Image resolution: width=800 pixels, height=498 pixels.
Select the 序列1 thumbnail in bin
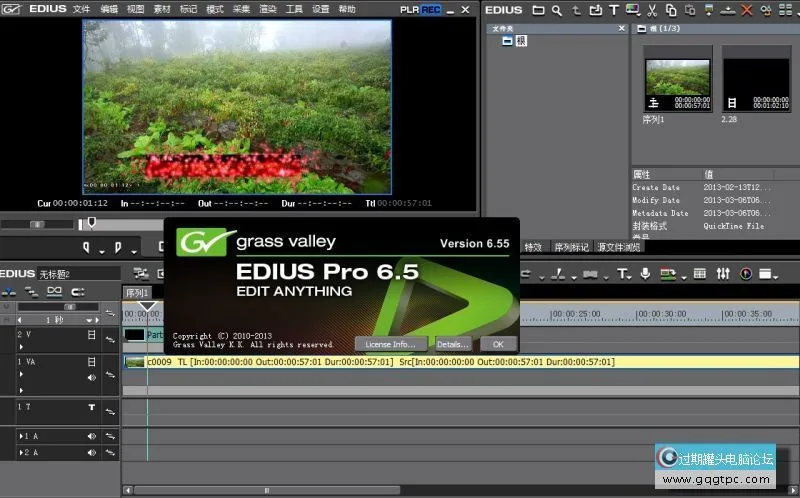tap(677, 80)
